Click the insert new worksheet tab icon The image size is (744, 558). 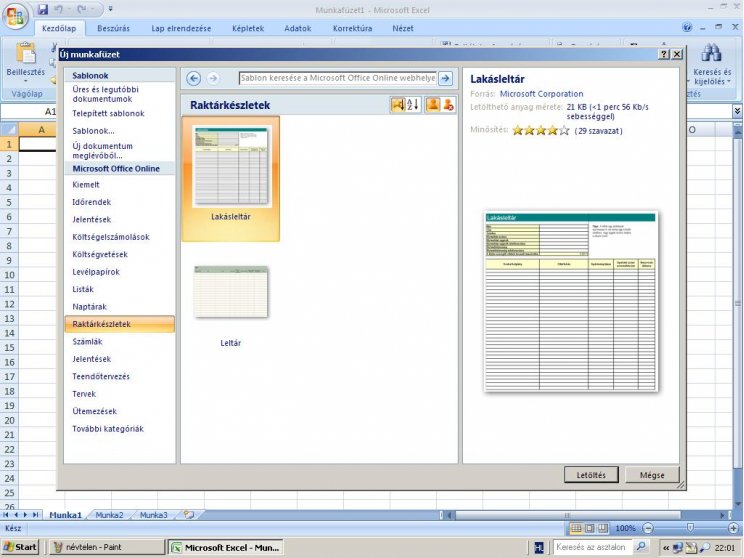189,515
